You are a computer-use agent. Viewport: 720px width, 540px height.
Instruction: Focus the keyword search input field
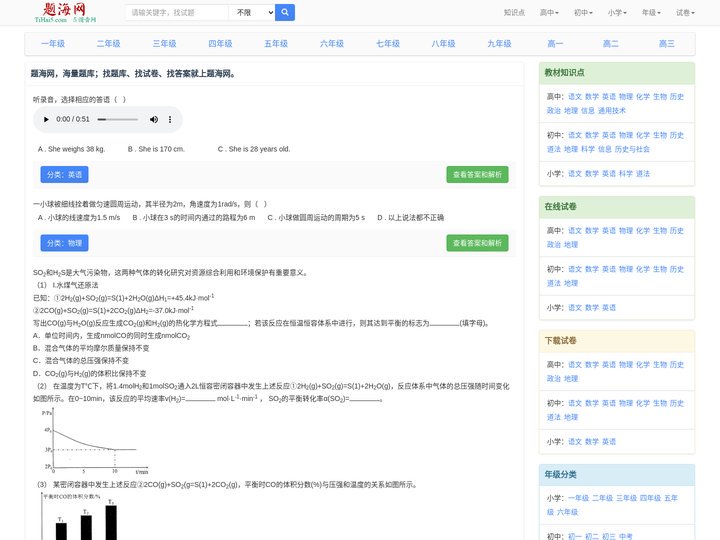click(x=176, y=12)
